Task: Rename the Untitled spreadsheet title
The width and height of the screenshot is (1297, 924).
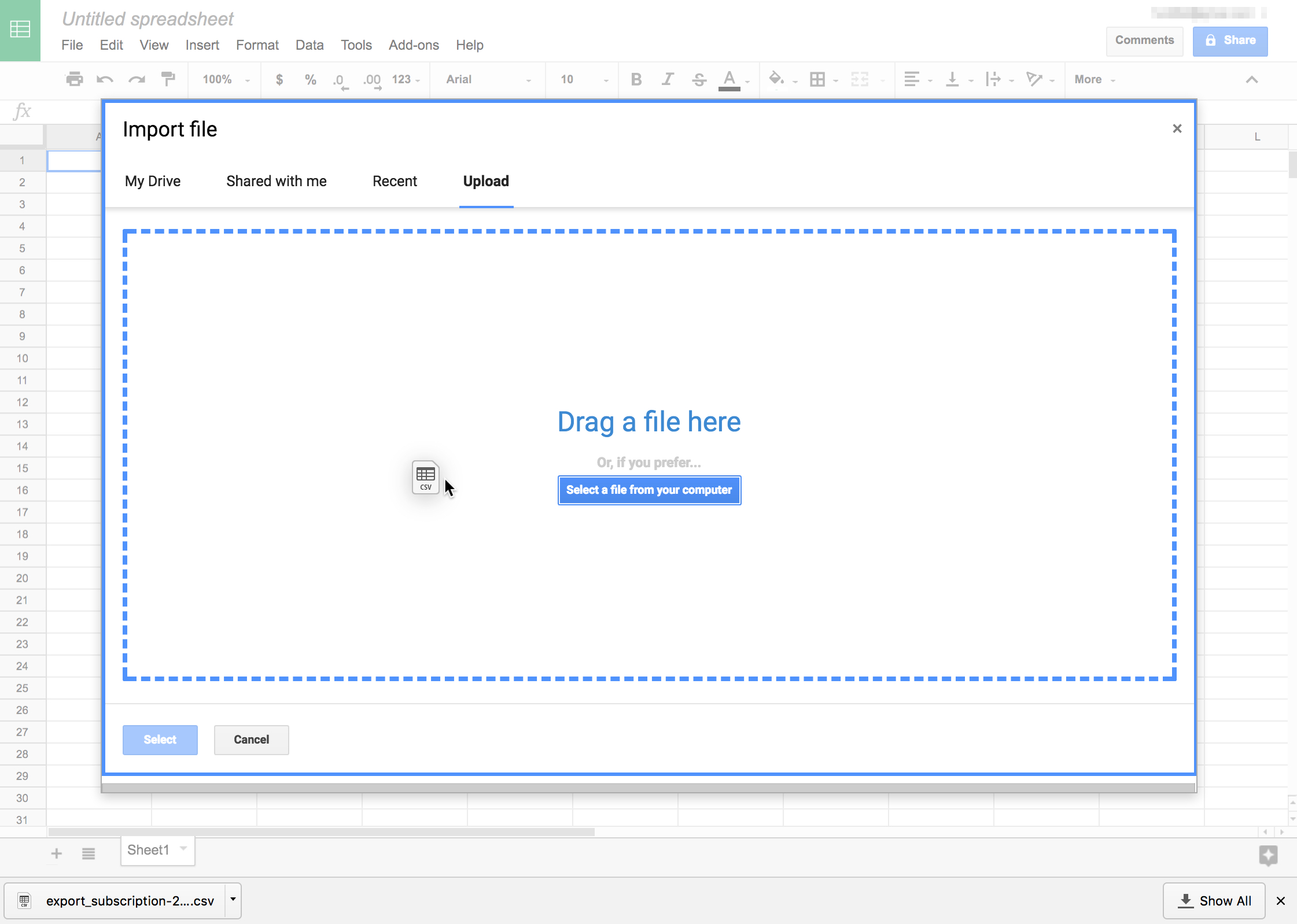Action: [148, 19]
